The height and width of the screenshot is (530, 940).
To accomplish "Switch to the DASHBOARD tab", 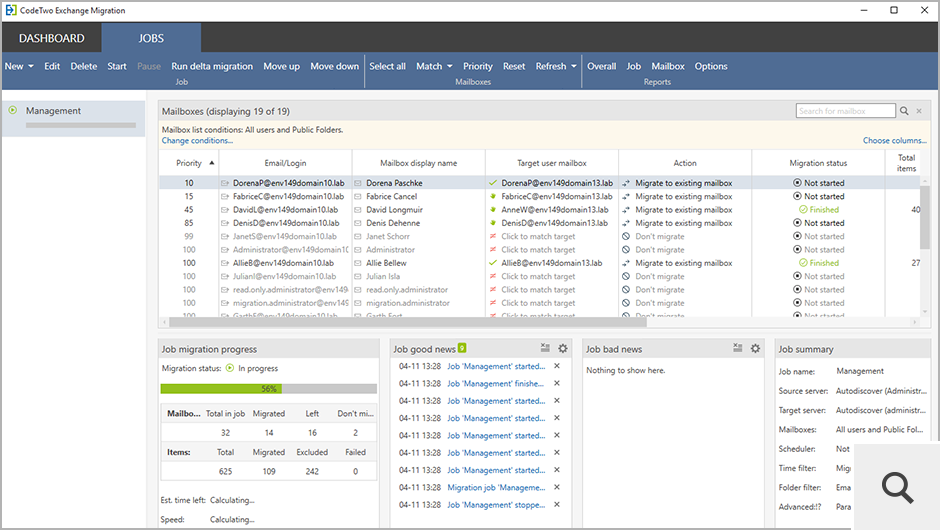I will point(52,38).
